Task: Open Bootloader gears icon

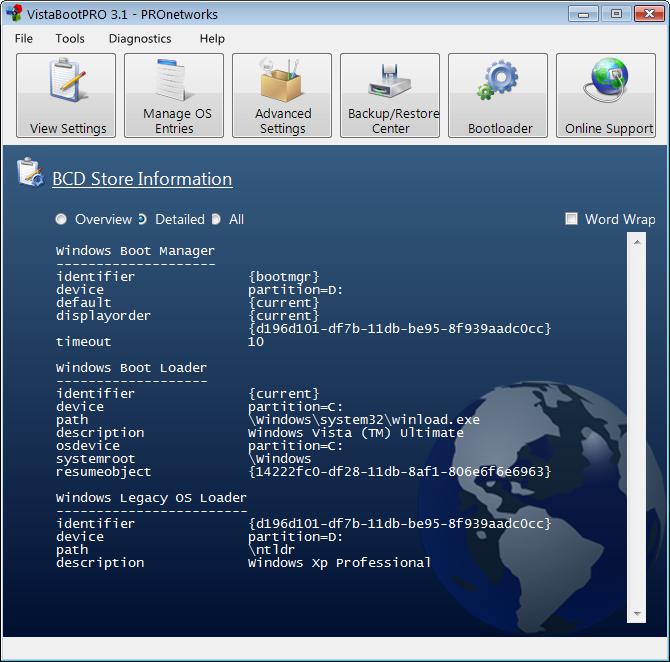Action: (x=497, y=80)
